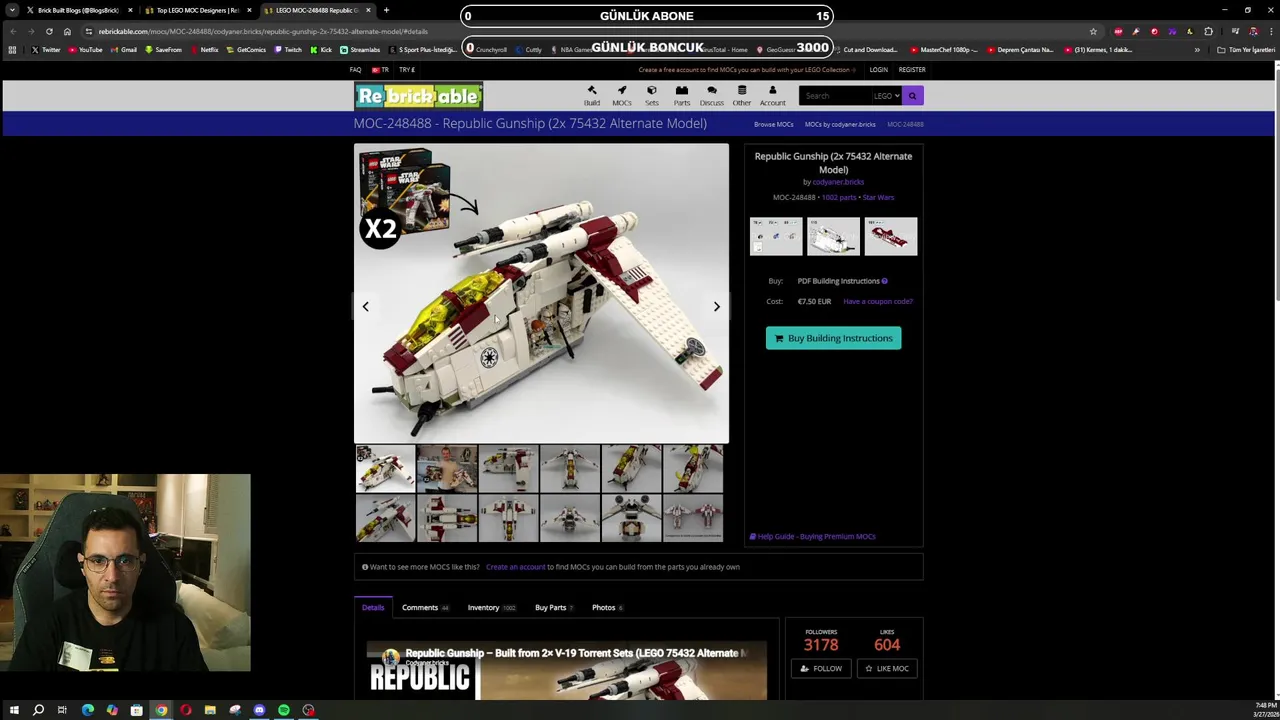Switch to the Comments tab
The width and height of the screenshot is (1280, 720).
pos(425,607)
